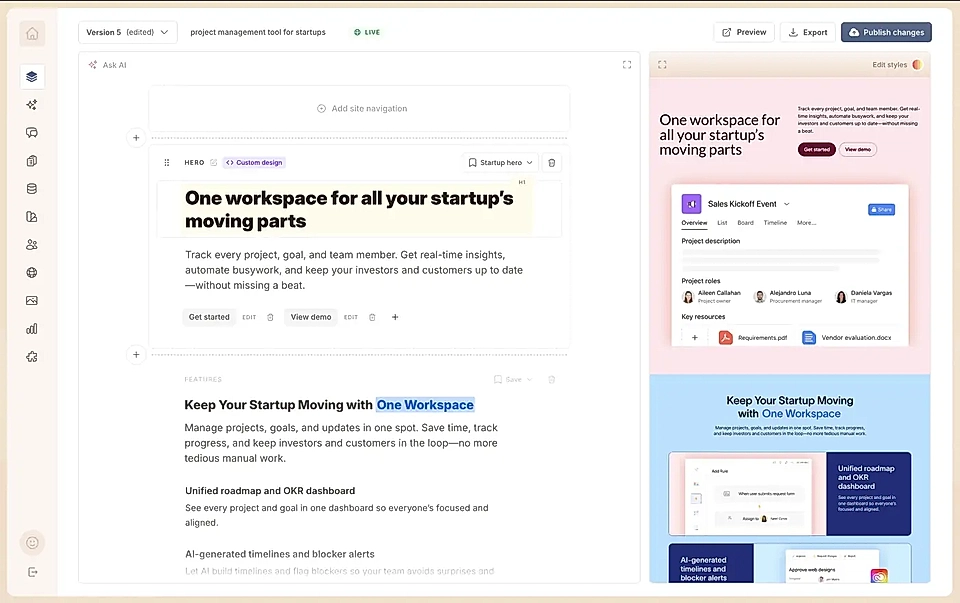Add a section above the Hero block
The width and height of the screenshot is (960, 603).
pyautogui.click(x=137, y=138)
